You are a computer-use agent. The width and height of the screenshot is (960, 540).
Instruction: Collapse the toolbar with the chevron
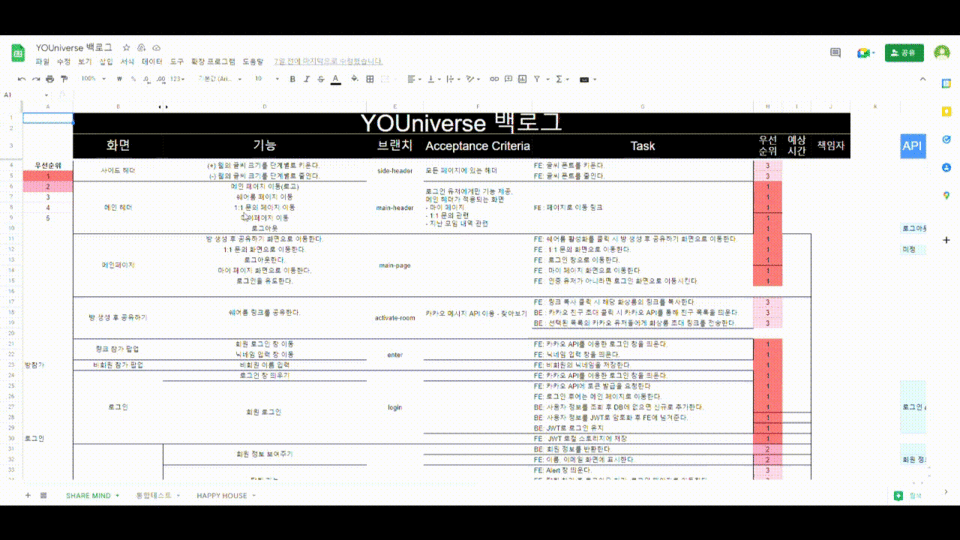coord(923,79)
